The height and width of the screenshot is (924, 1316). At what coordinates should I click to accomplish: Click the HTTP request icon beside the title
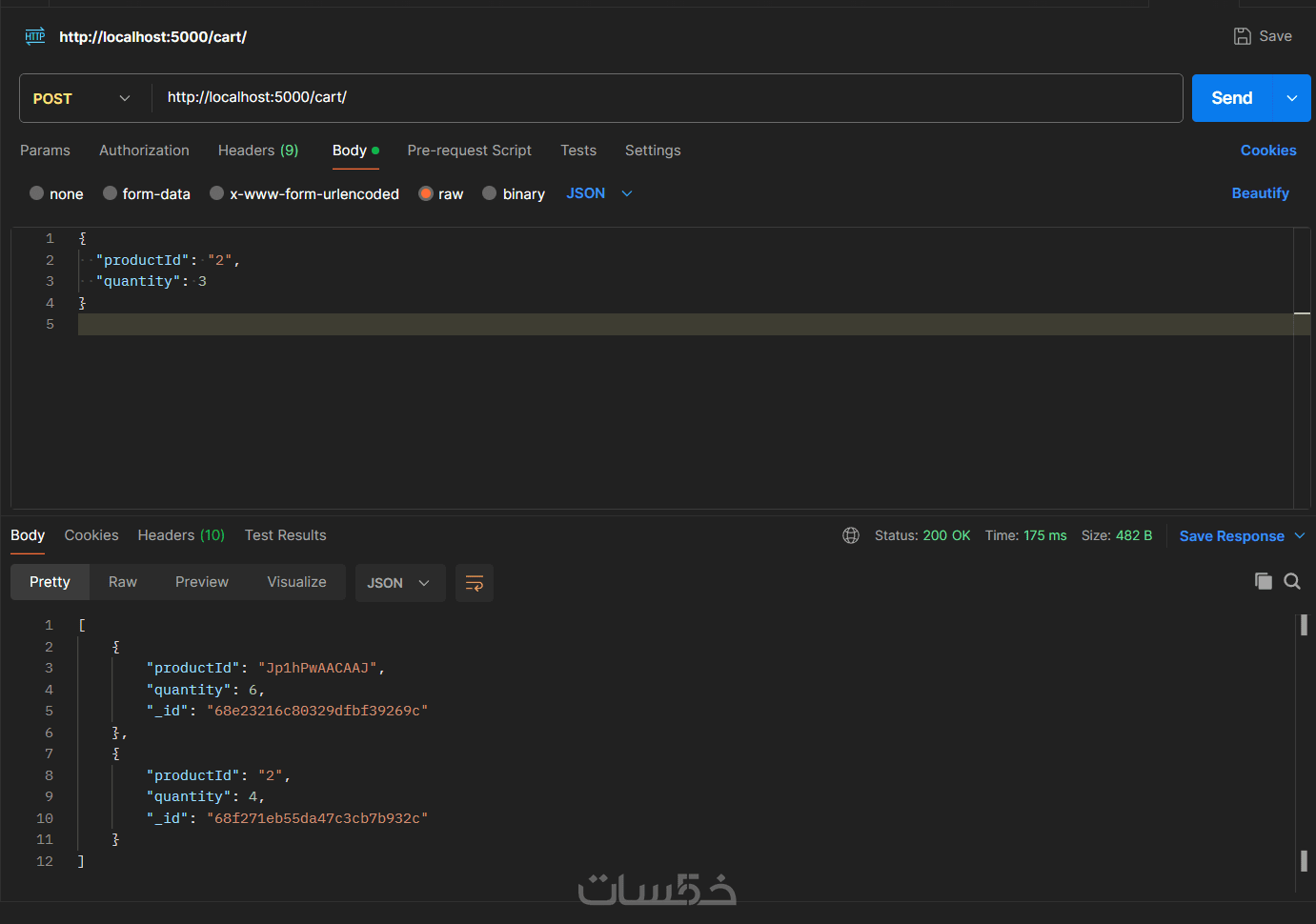pos(35,36)
